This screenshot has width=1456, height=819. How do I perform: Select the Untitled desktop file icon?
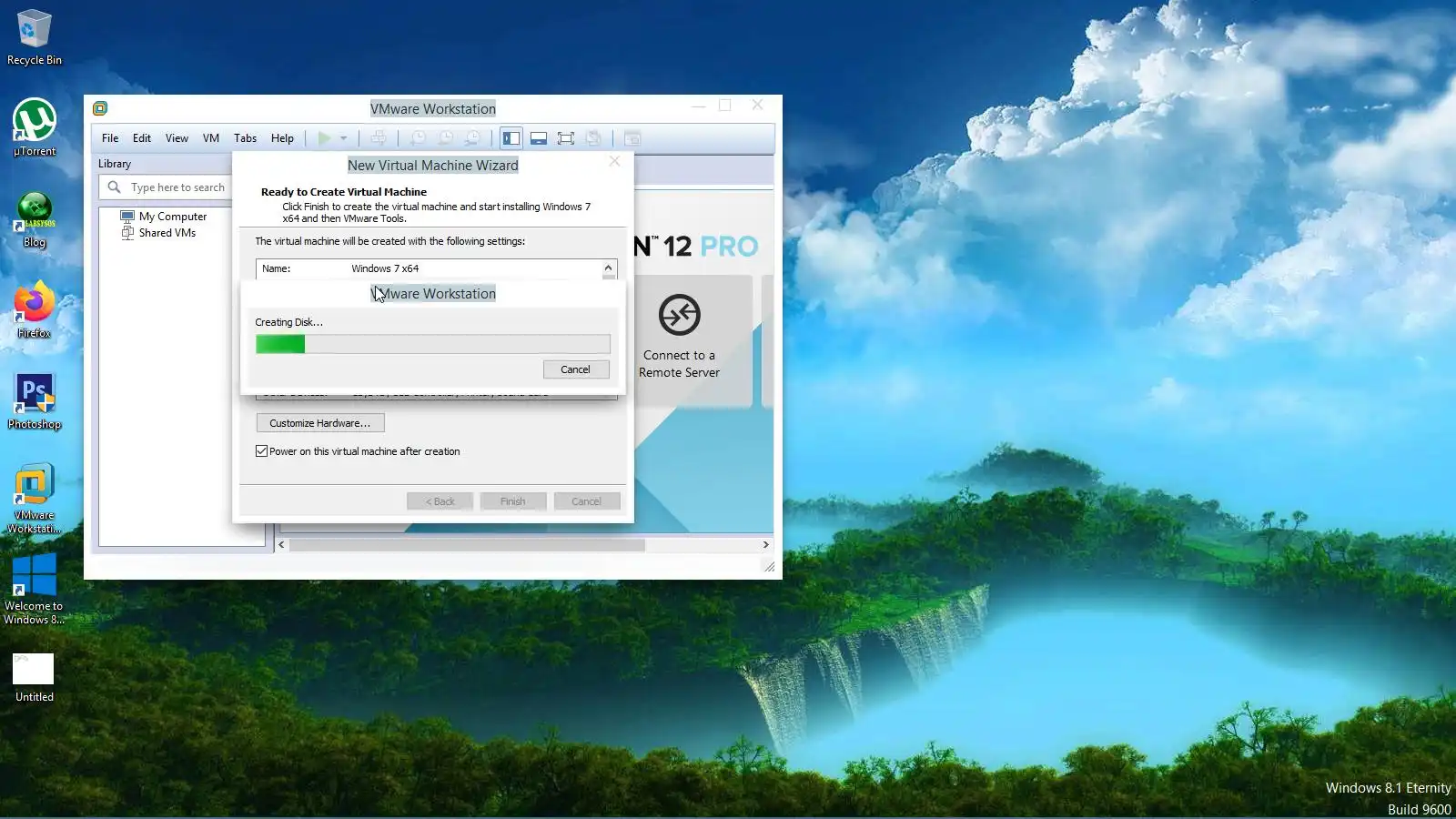[35, 678]
